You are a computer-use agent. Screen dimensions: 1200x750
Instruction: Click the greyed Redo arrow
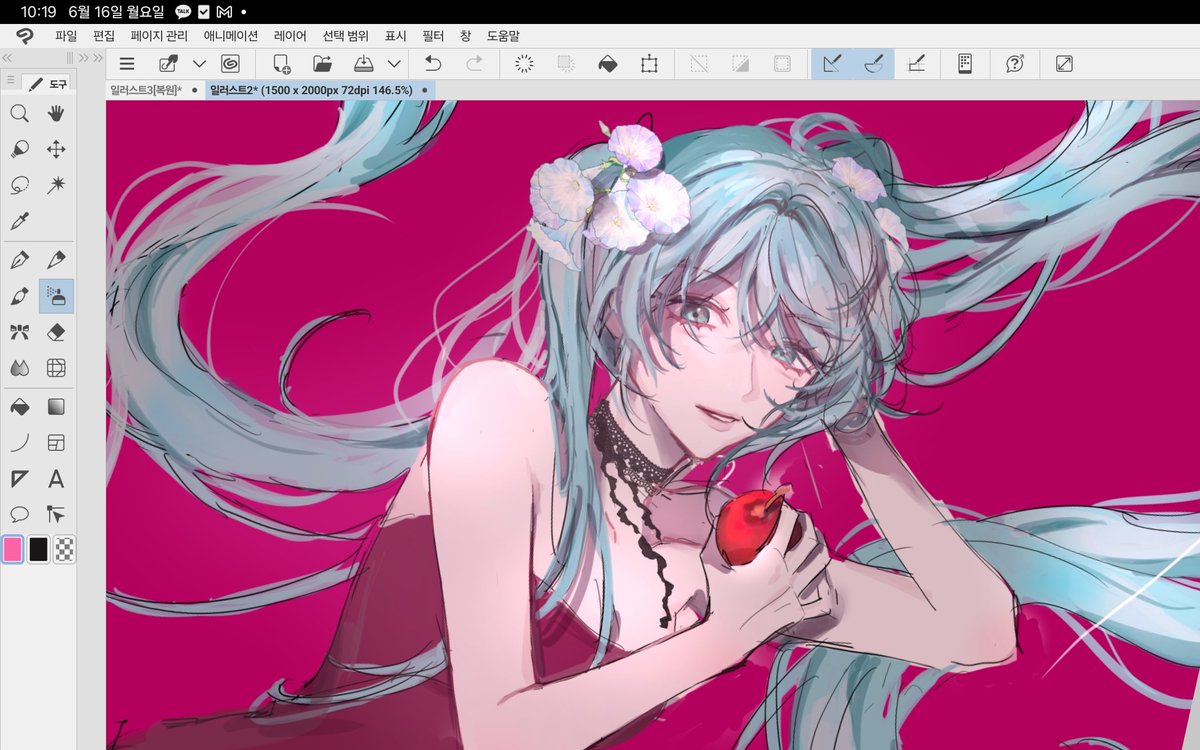click(x=475, y=64)
